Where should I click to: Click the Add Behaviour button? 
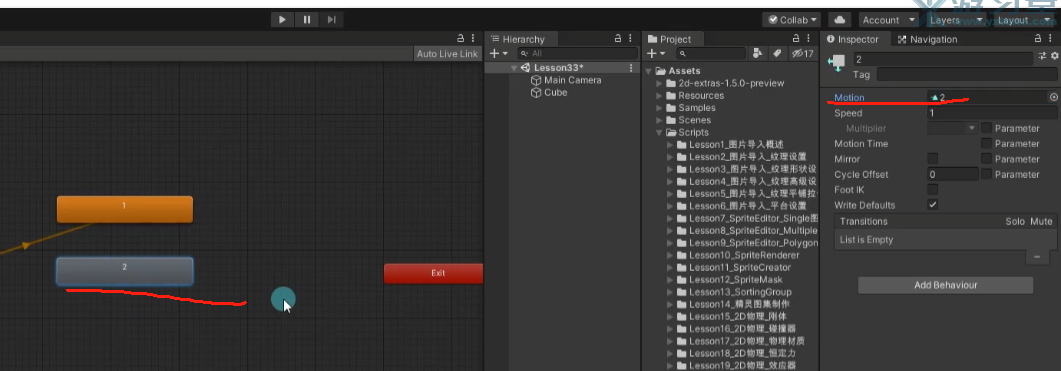click(x=945, y=285)
